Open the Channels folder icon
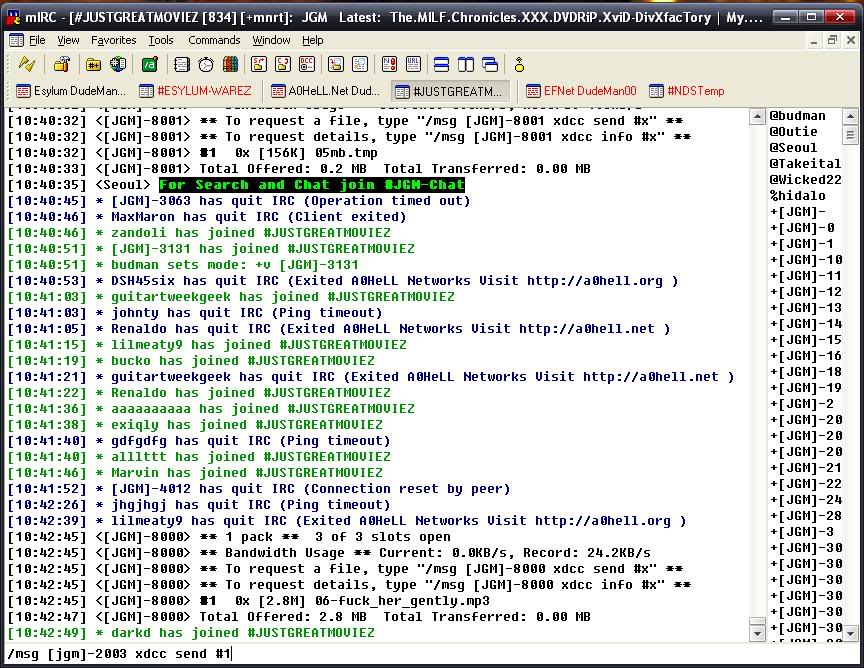 click(93, 65)
